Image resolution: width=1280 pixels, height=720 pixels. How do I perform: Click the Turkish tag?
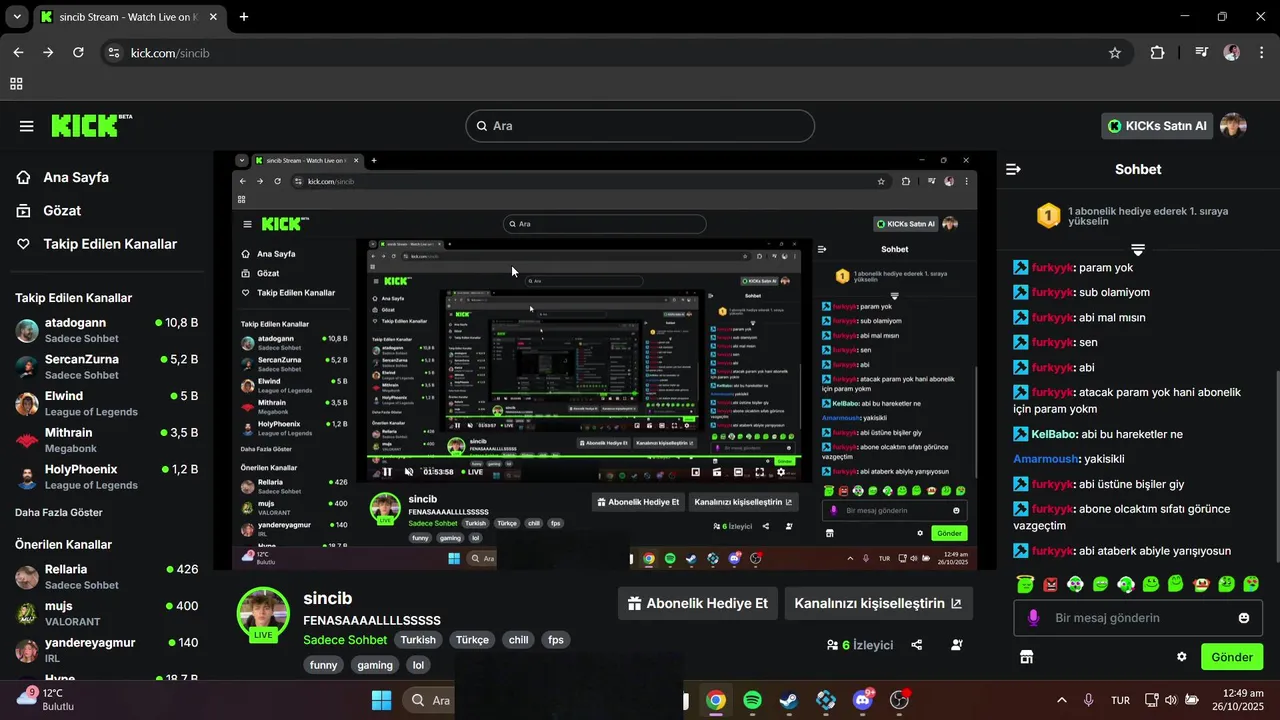click(418, 640)
